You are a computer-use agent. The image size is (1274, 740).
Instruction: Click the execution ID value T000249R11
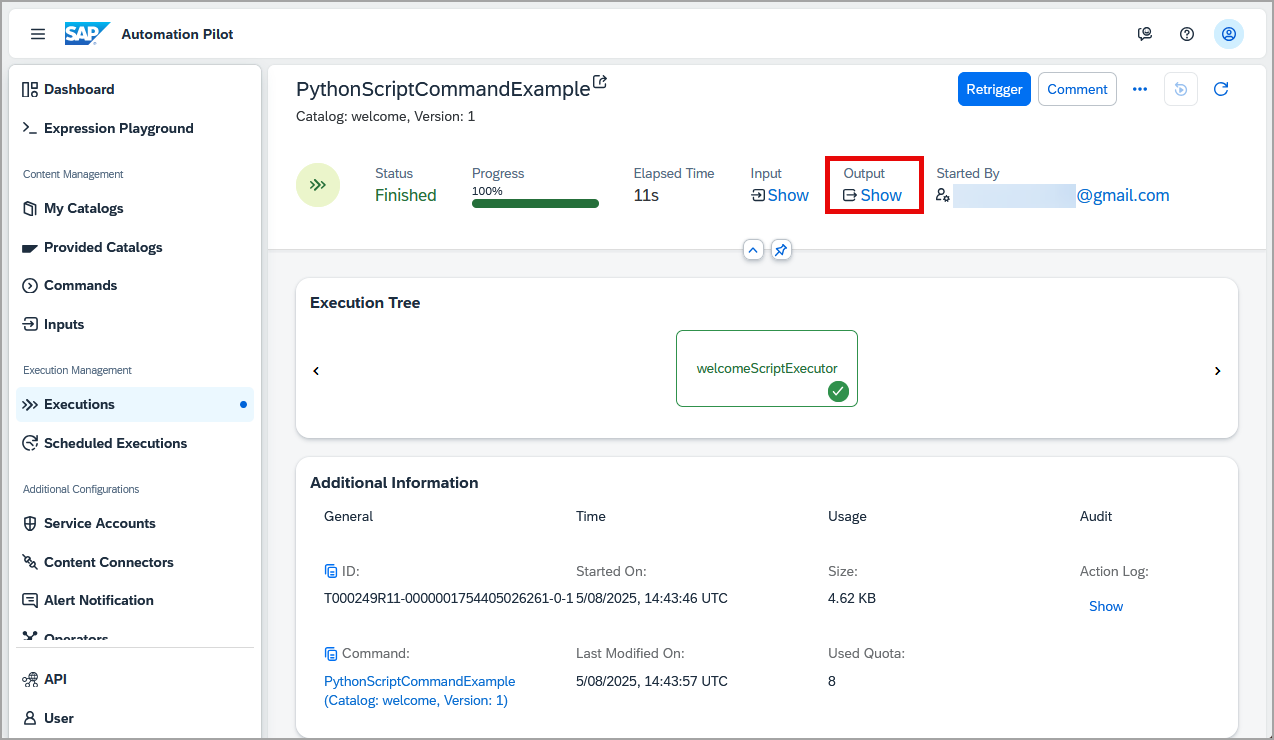(x=449, y=598)
